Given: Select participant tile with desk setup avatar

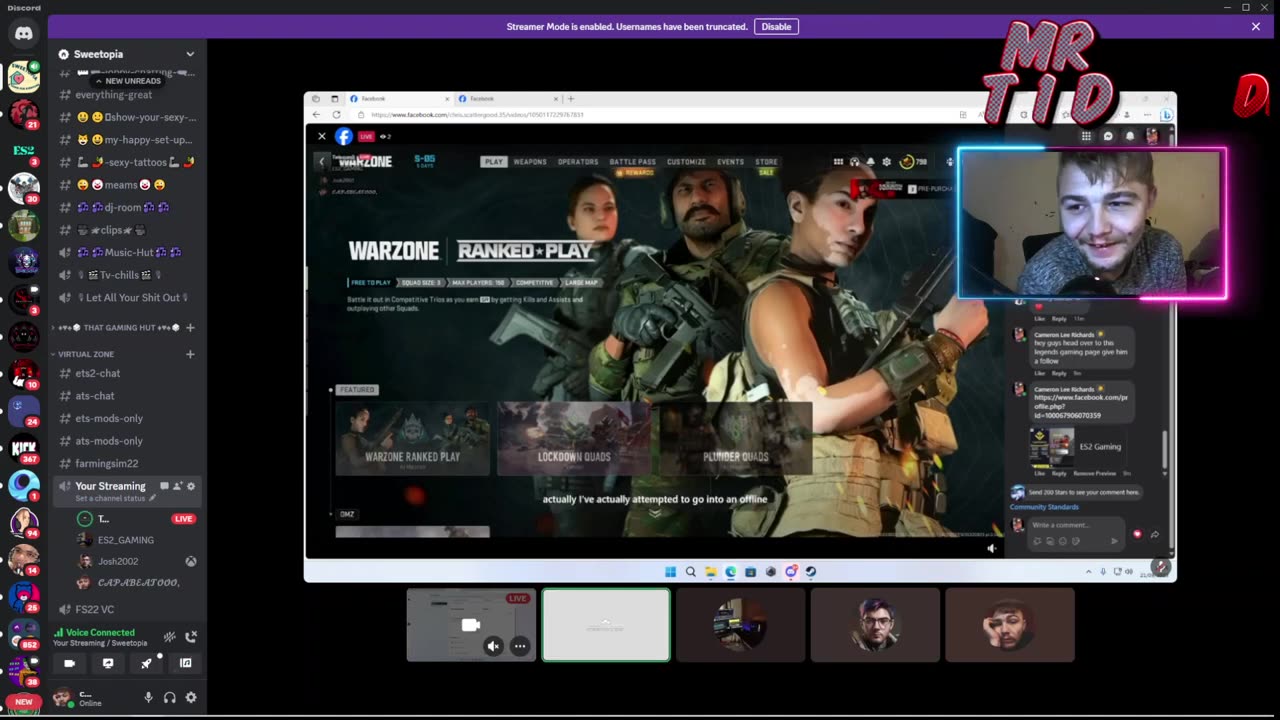Looking at the screenshot, I should coord(740,625).
